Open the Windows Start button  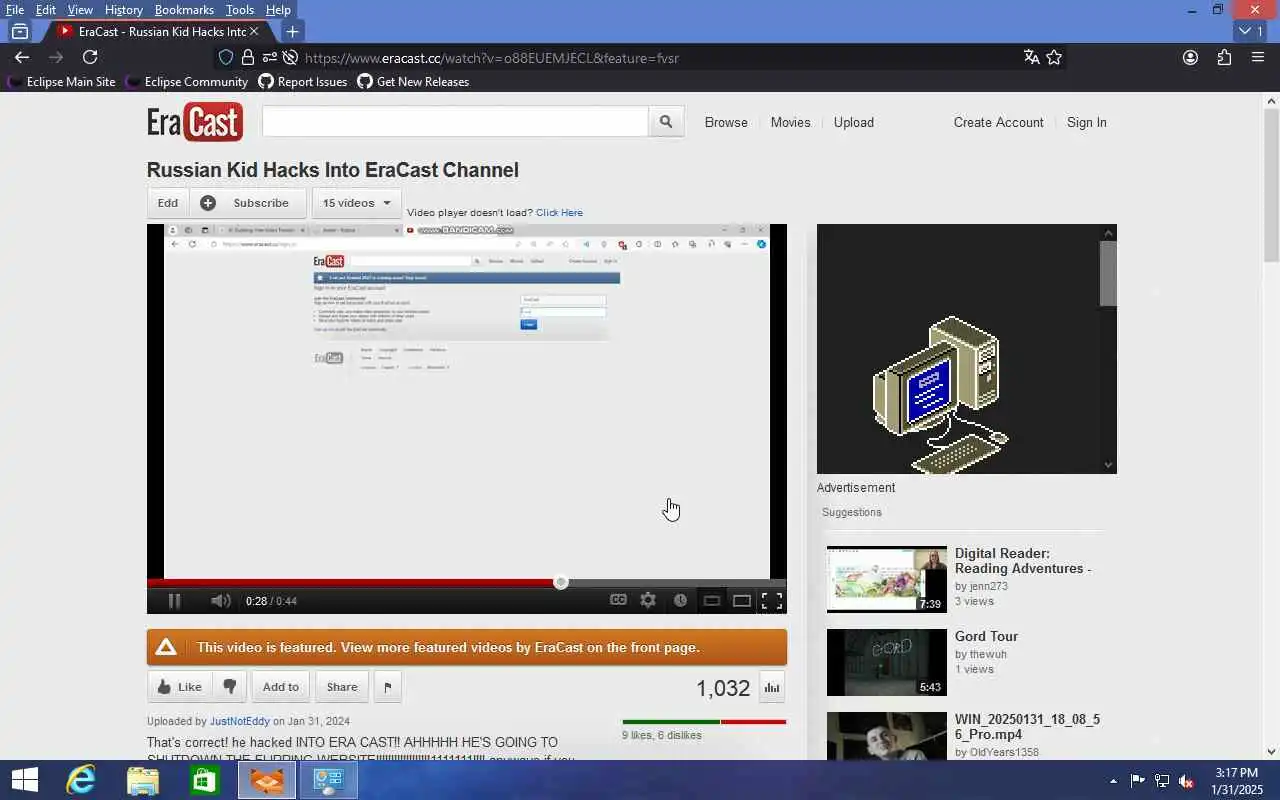(24, 780)
